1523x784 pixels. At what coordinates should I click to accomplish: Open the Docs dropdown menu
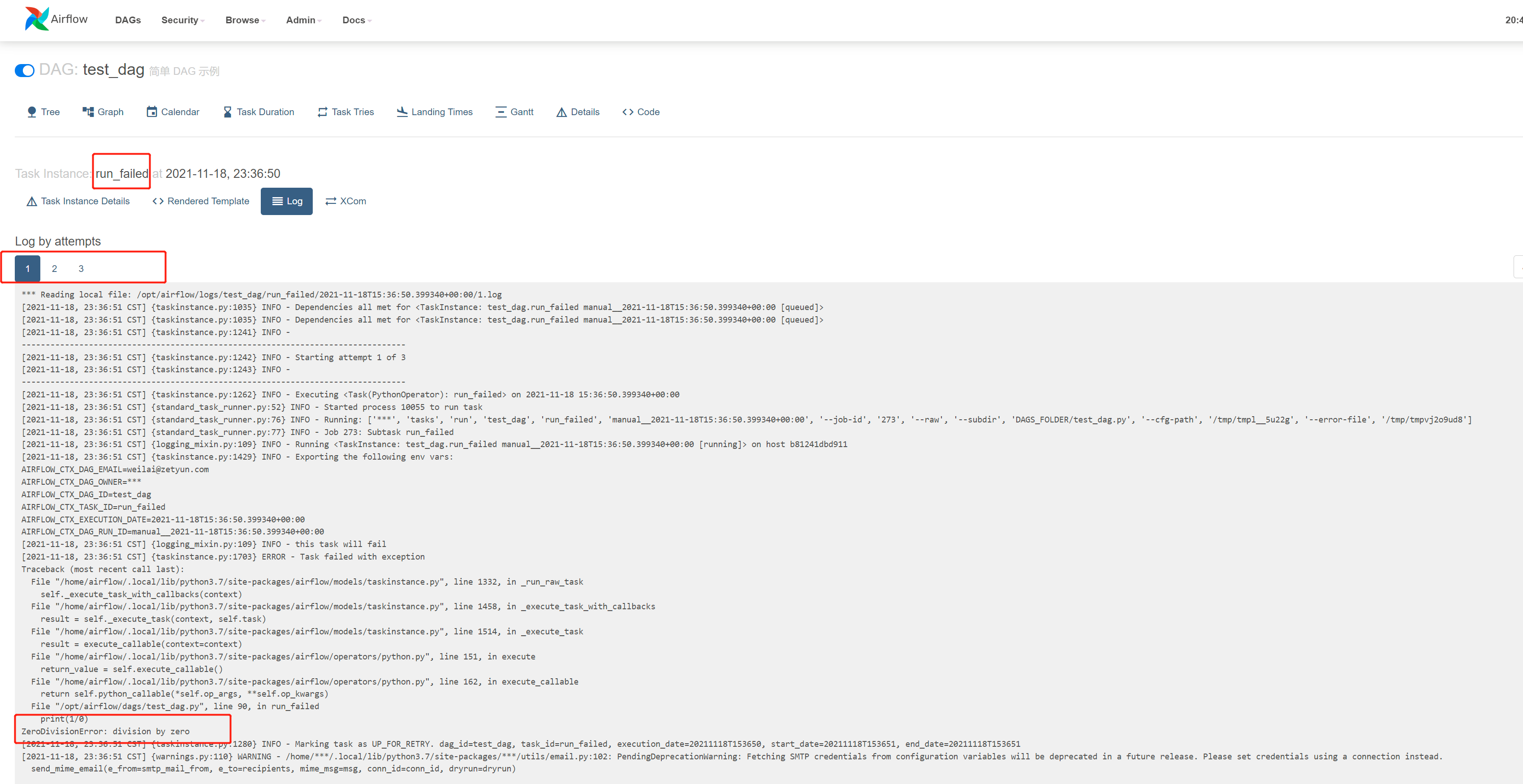coord(357,20)
